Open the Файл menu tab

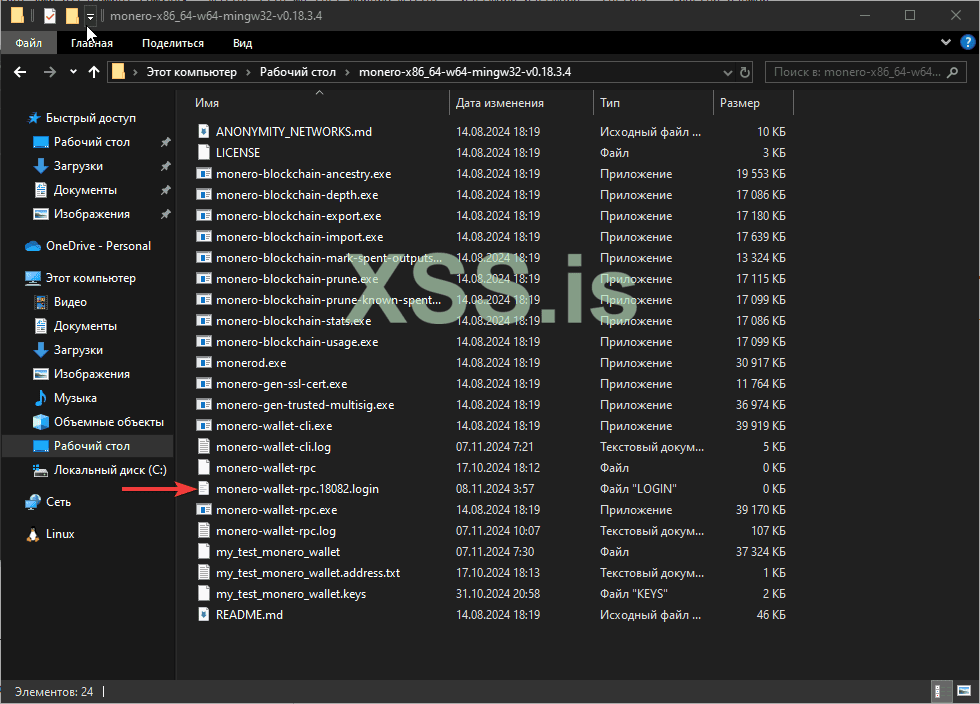coord(28,43)
